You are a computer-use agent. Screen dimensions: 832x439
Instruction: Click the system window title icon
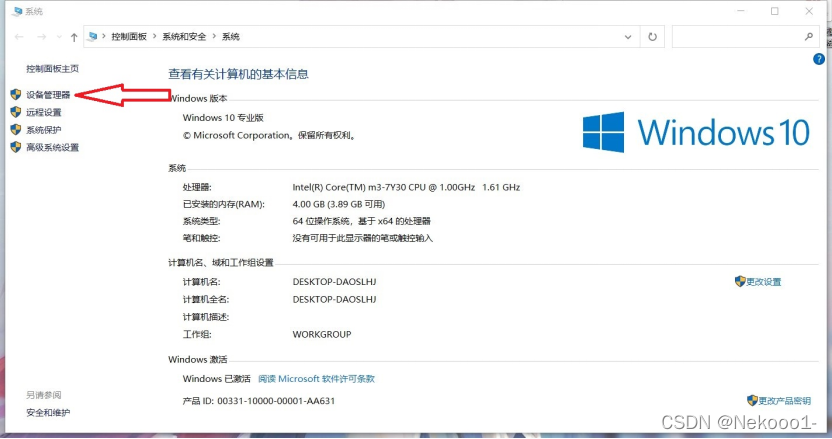point(16,11)
